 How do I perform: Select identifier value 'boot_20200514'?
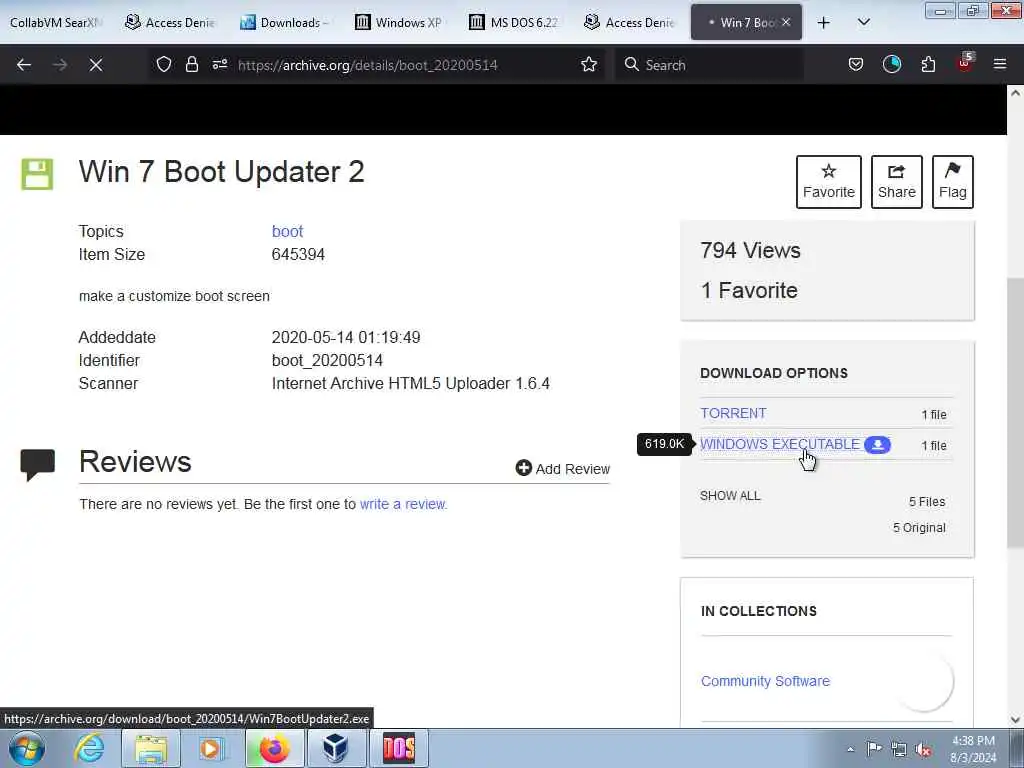click(327, 360)
